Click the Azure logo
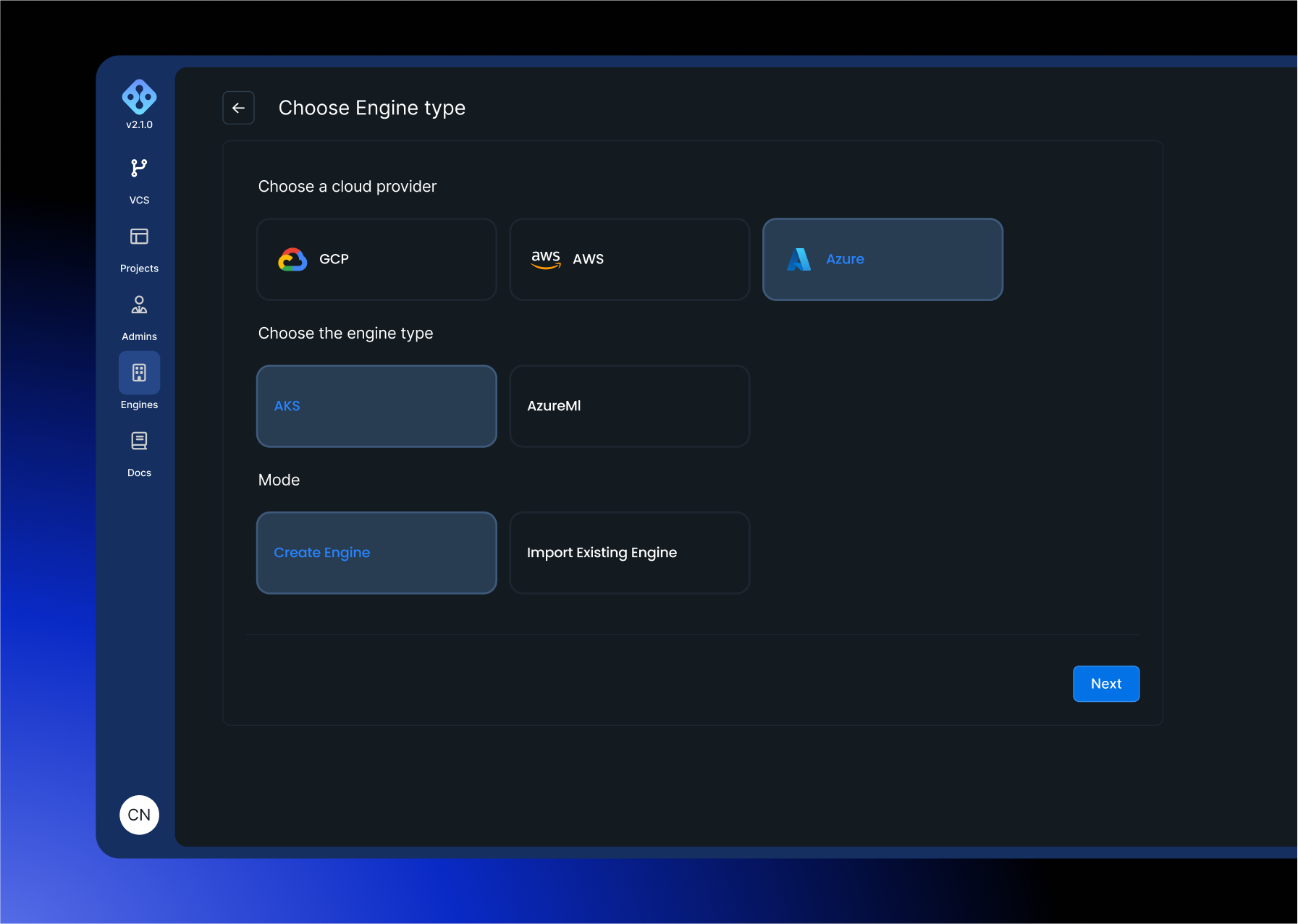The height and width of the screenshot is (924, 1298). 798,259
